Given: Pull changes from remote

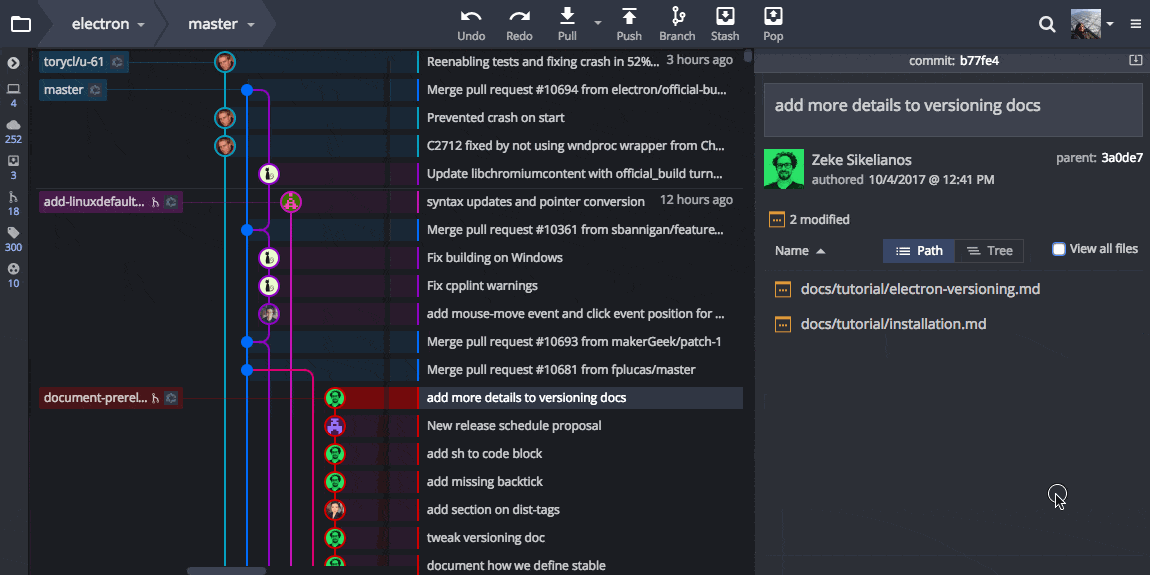Looking at the screenshot, I should tap(567, 24).
